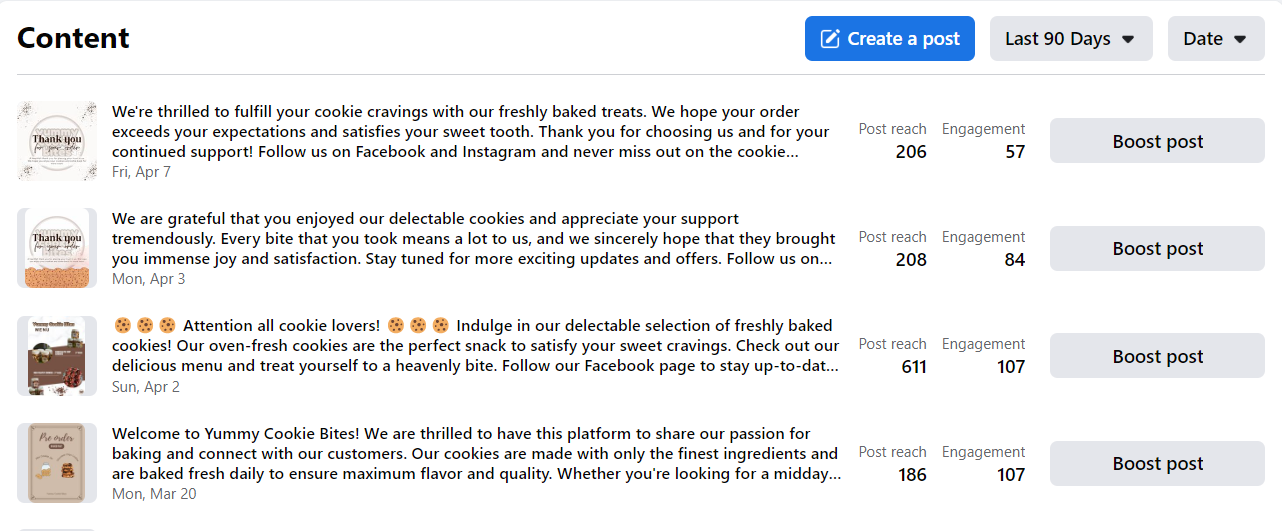Open the Thank you thumbnail from Apr 3

click(x=57, y=248)
